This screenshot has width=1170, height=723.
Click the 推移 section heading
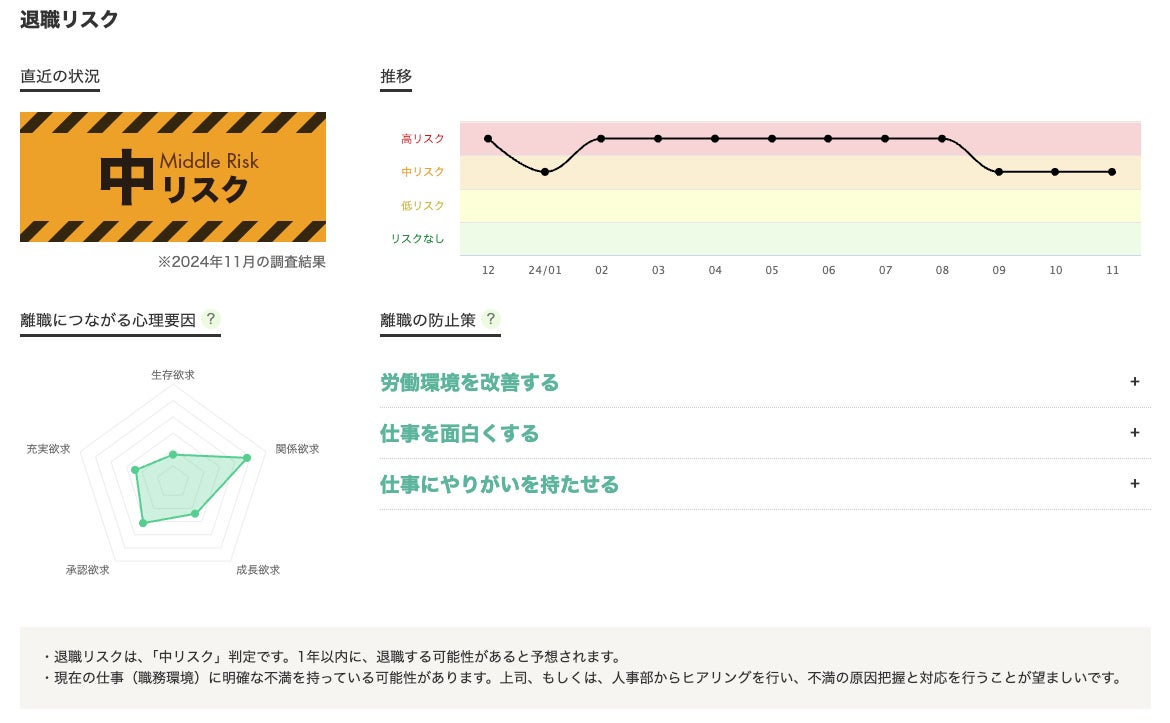396,76
